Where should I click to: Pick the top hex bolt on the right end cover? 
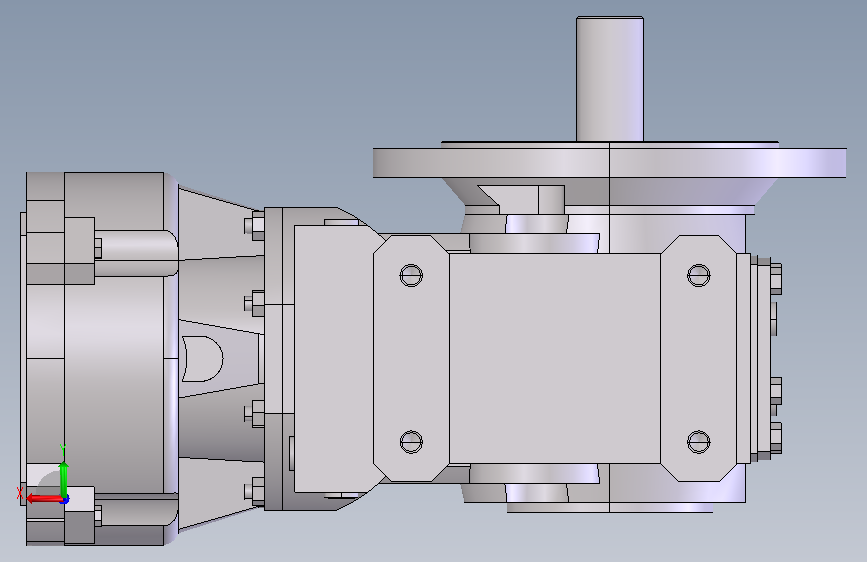(x=775, y=279)
